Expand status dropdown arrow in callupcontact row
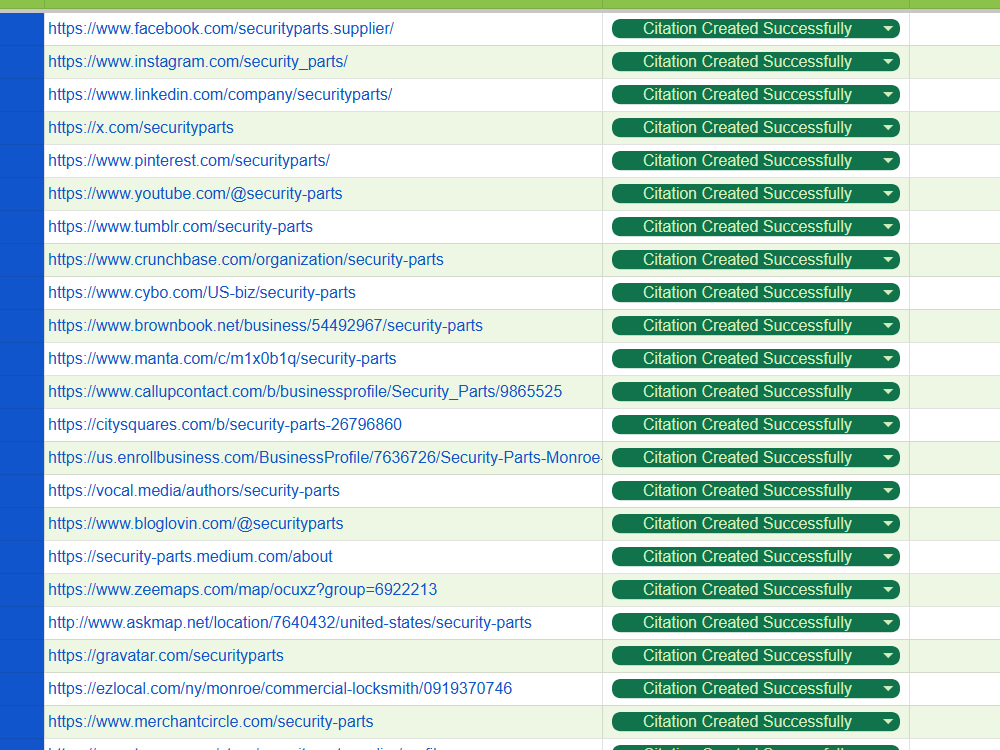 pos(888,392)
